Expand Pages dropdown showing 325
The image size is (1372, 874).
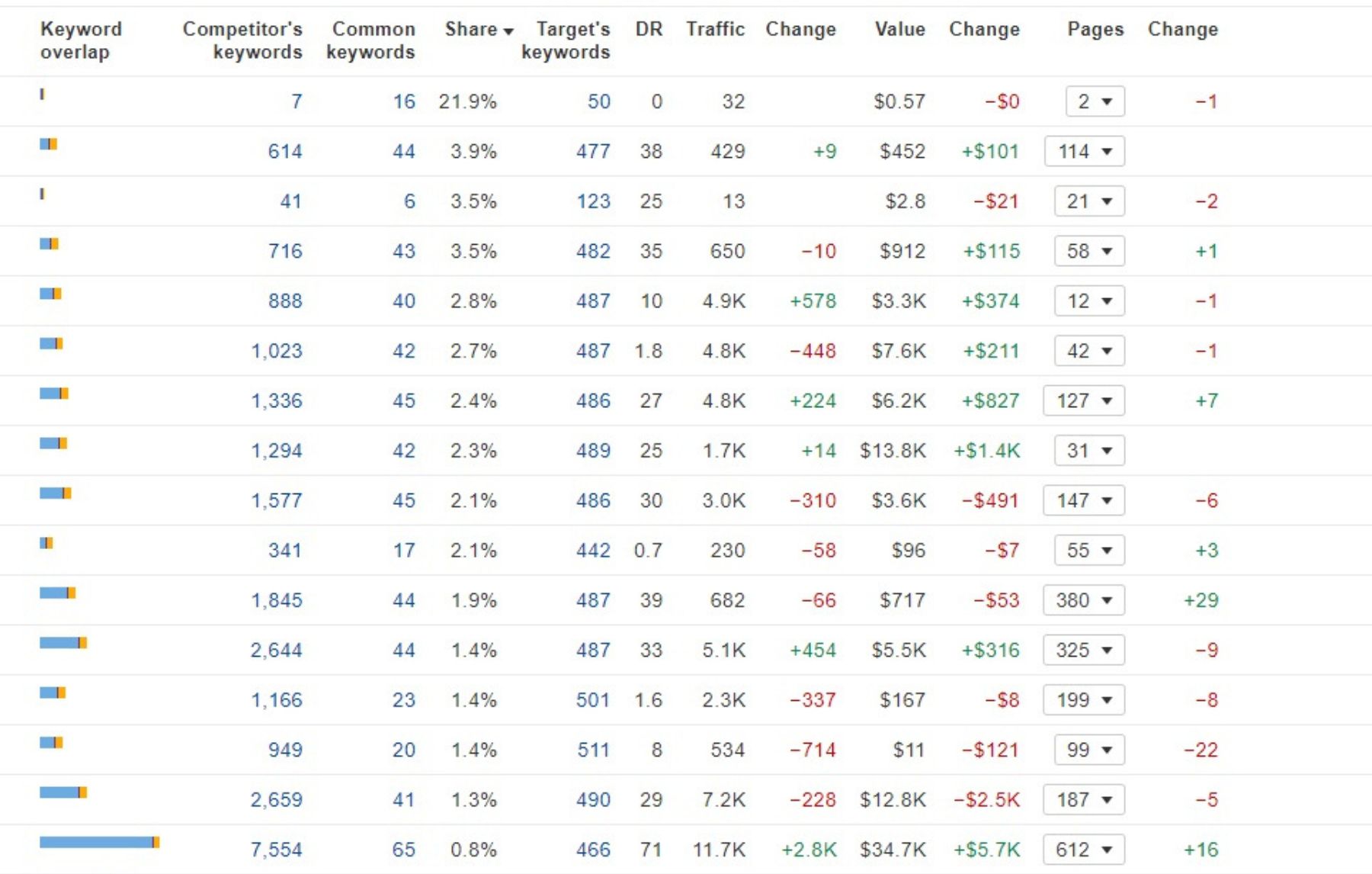click(x=1084, y=650)
